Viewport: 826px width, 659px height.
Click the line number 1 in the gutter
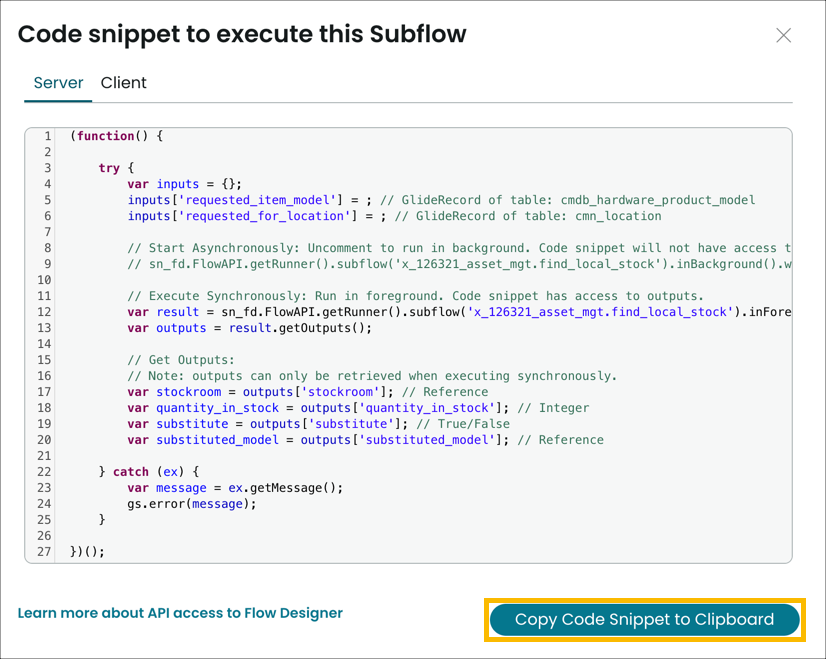(46, 135)
